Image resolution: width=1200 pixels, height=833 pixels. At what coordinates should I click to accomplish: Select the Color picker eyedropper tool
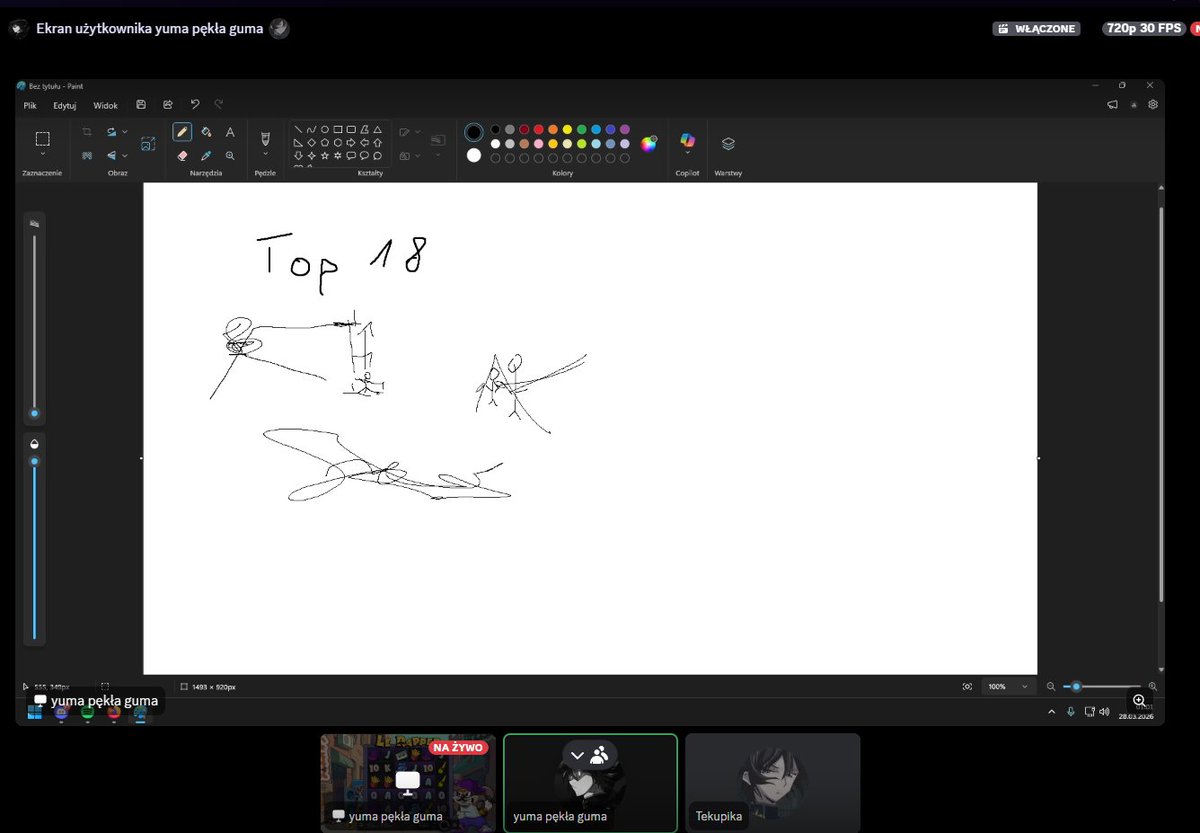(206, 156)
